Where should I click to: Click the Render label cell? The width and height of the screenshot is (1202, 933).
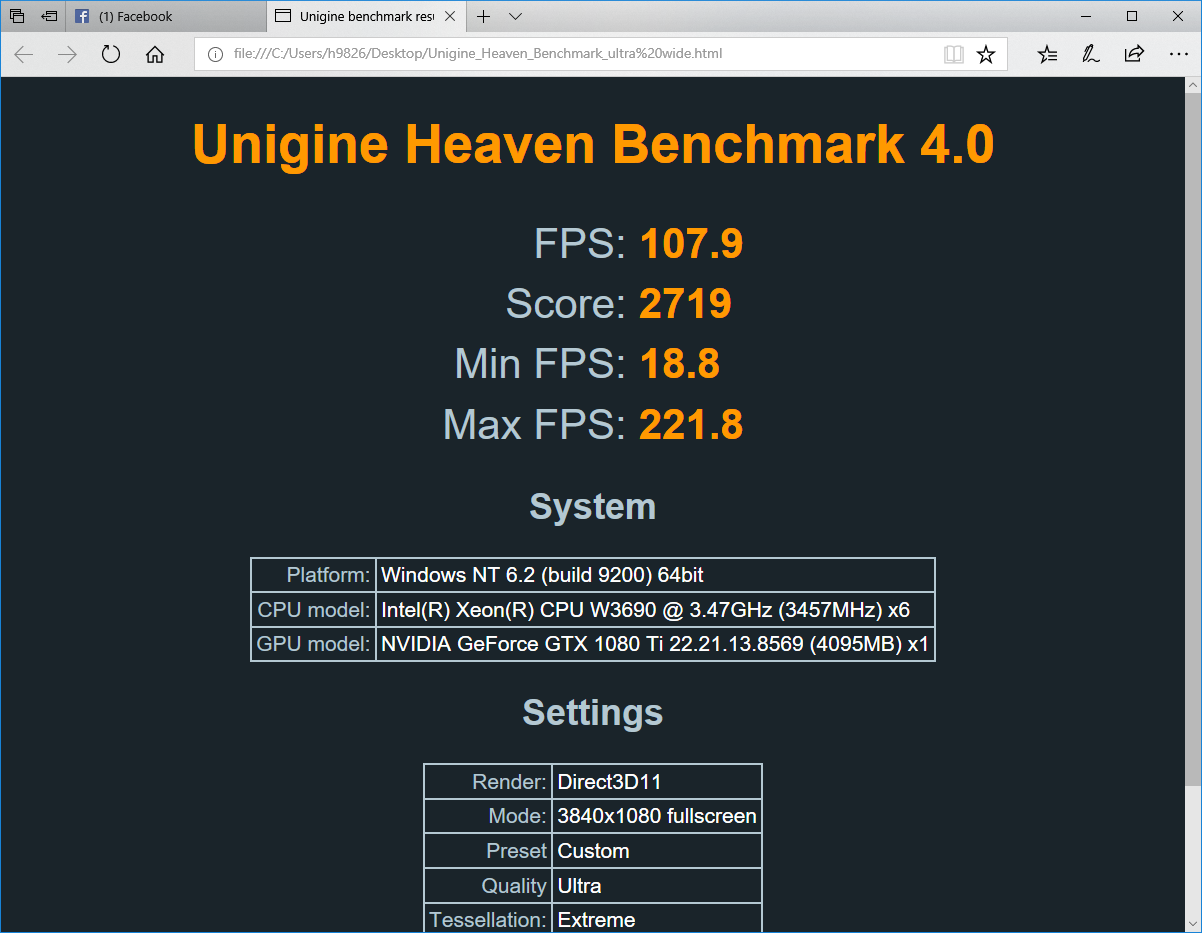click(x=488, y=782)
